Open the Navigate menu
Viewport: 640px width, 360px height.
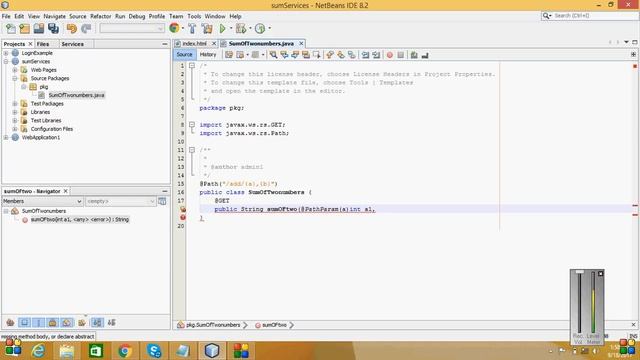click(54, 16)
